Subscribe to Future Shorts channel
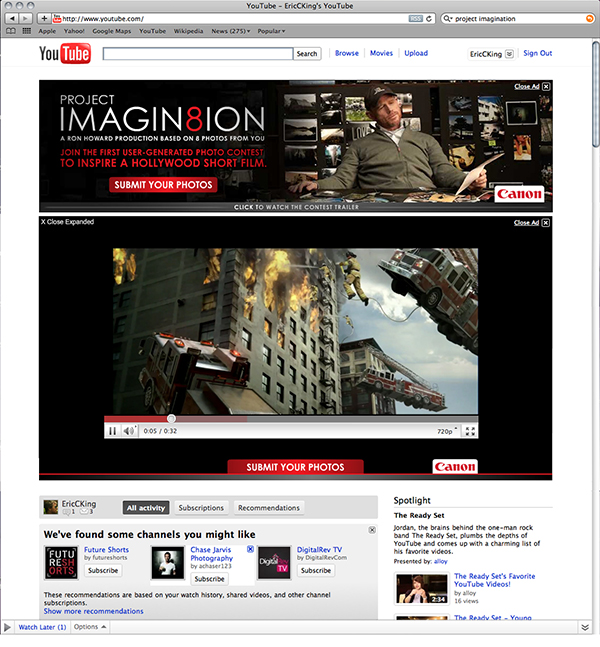Screen dimensions: 600x647 pos(103,570)
